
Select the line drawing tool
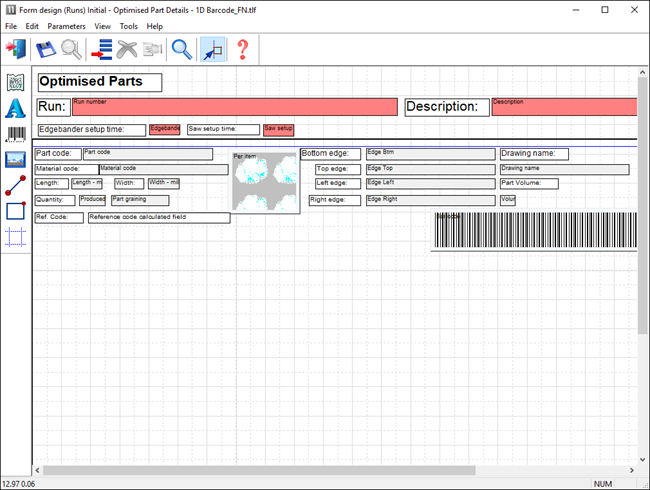[15, 185]
